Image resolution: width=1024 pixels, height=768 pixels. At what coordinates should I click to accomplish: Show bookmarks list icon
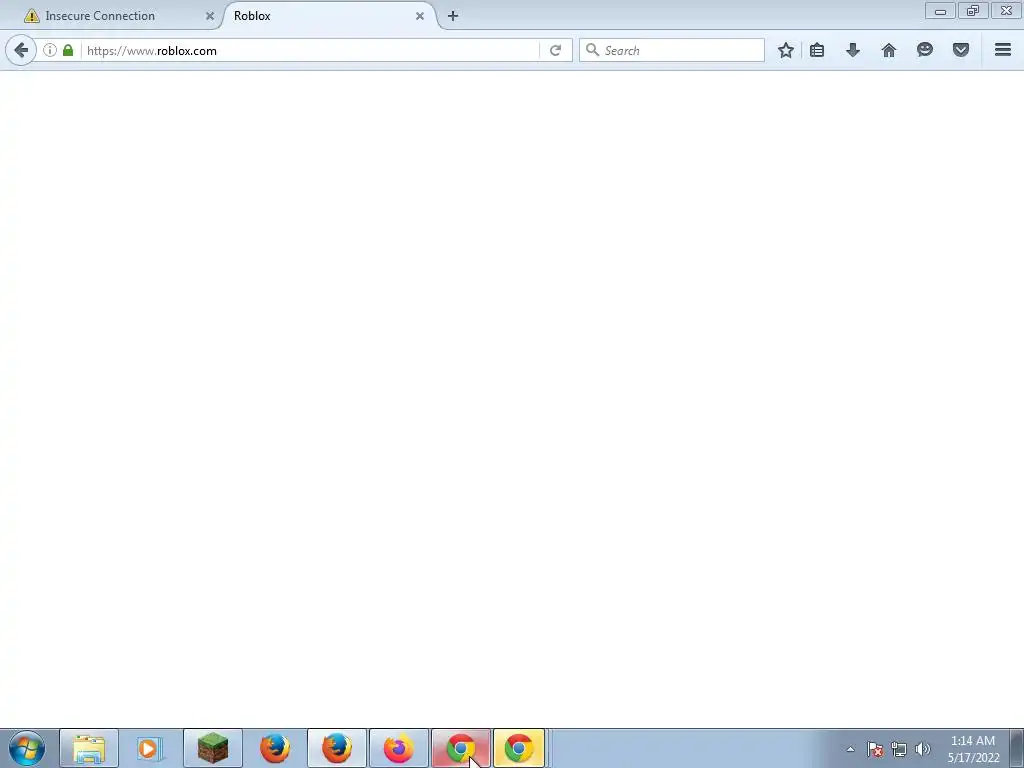point(817,50)
